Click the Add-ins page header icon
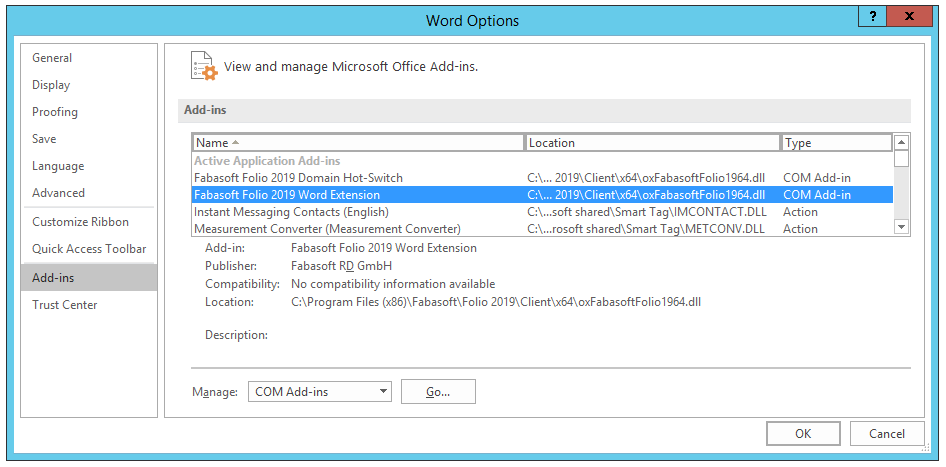 pos(203,67)
